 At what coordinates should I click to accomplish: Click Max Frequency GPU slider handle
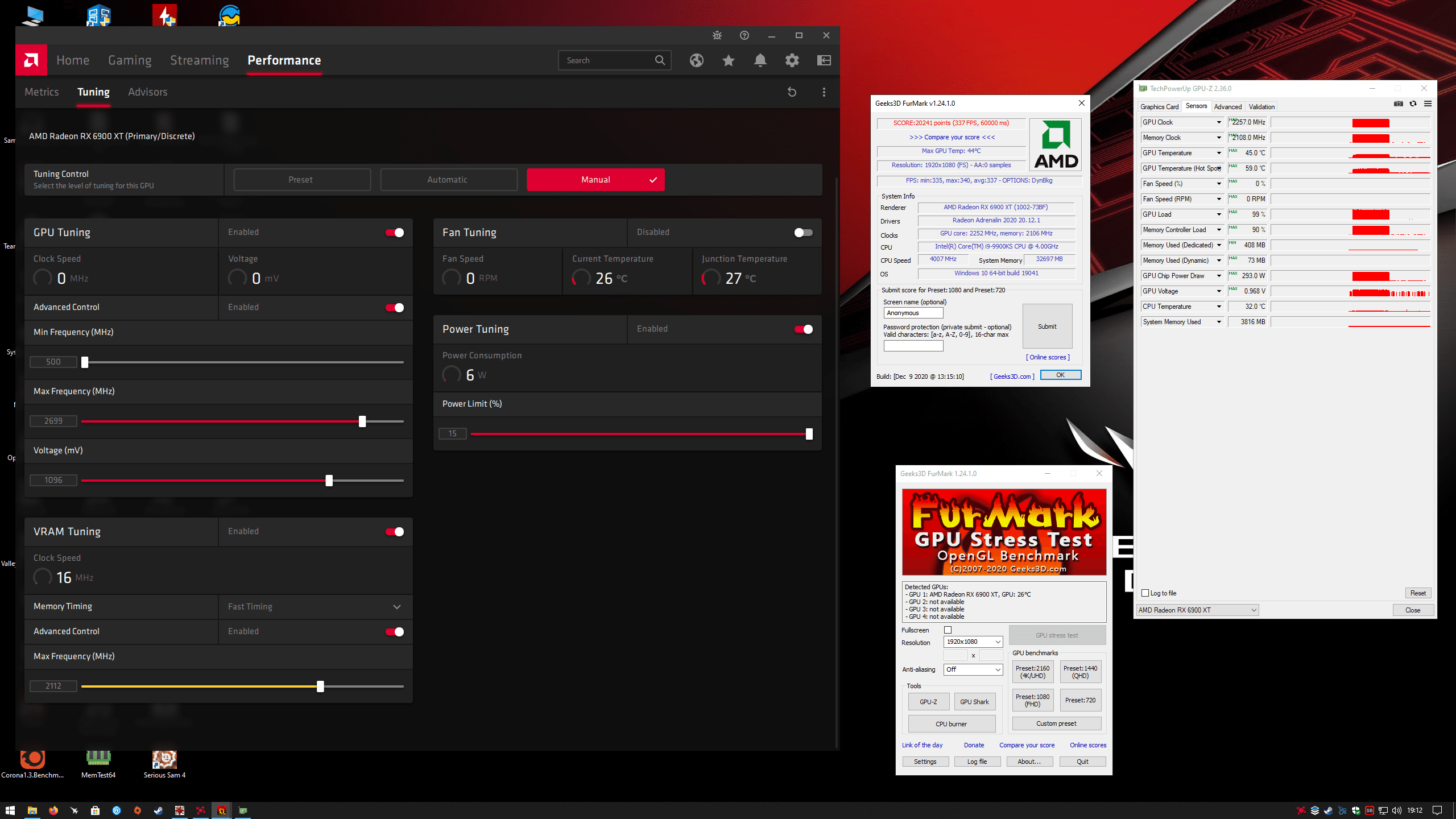(362, 421)
